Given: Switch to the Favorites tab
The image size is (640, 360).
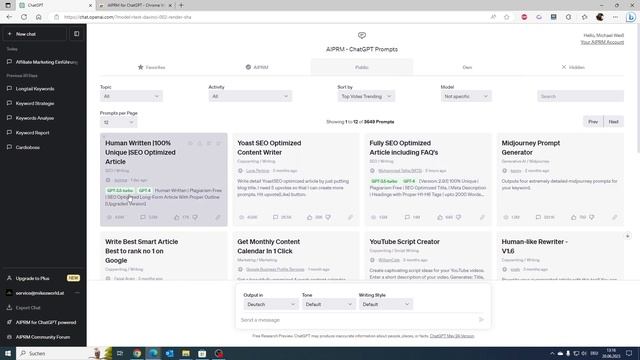Looking at the screenshot, I should (151, 67).
